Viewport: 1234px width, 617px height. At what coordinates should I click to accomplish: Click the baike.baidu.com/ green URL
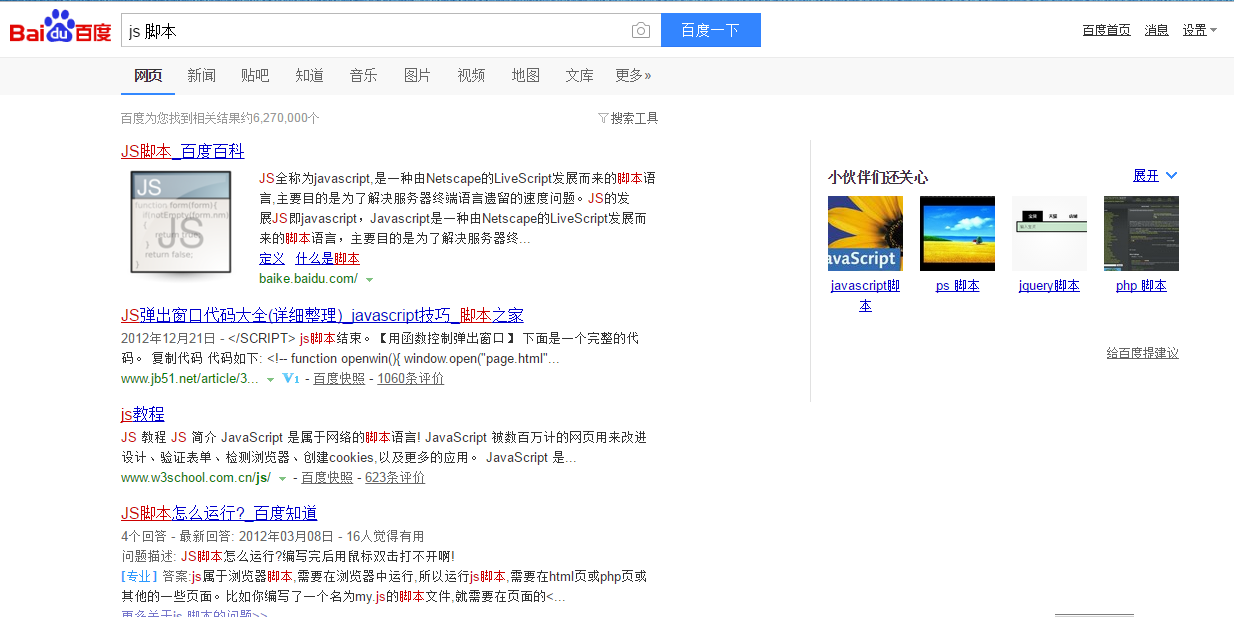pos(308,279)
